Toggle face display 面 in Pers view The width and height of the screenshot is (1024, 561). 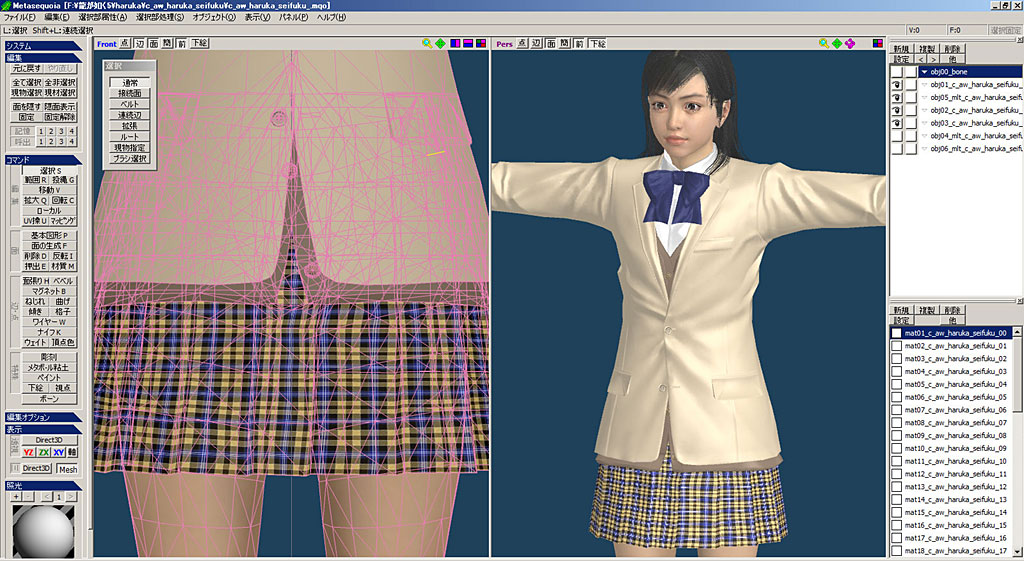(550, 44)
